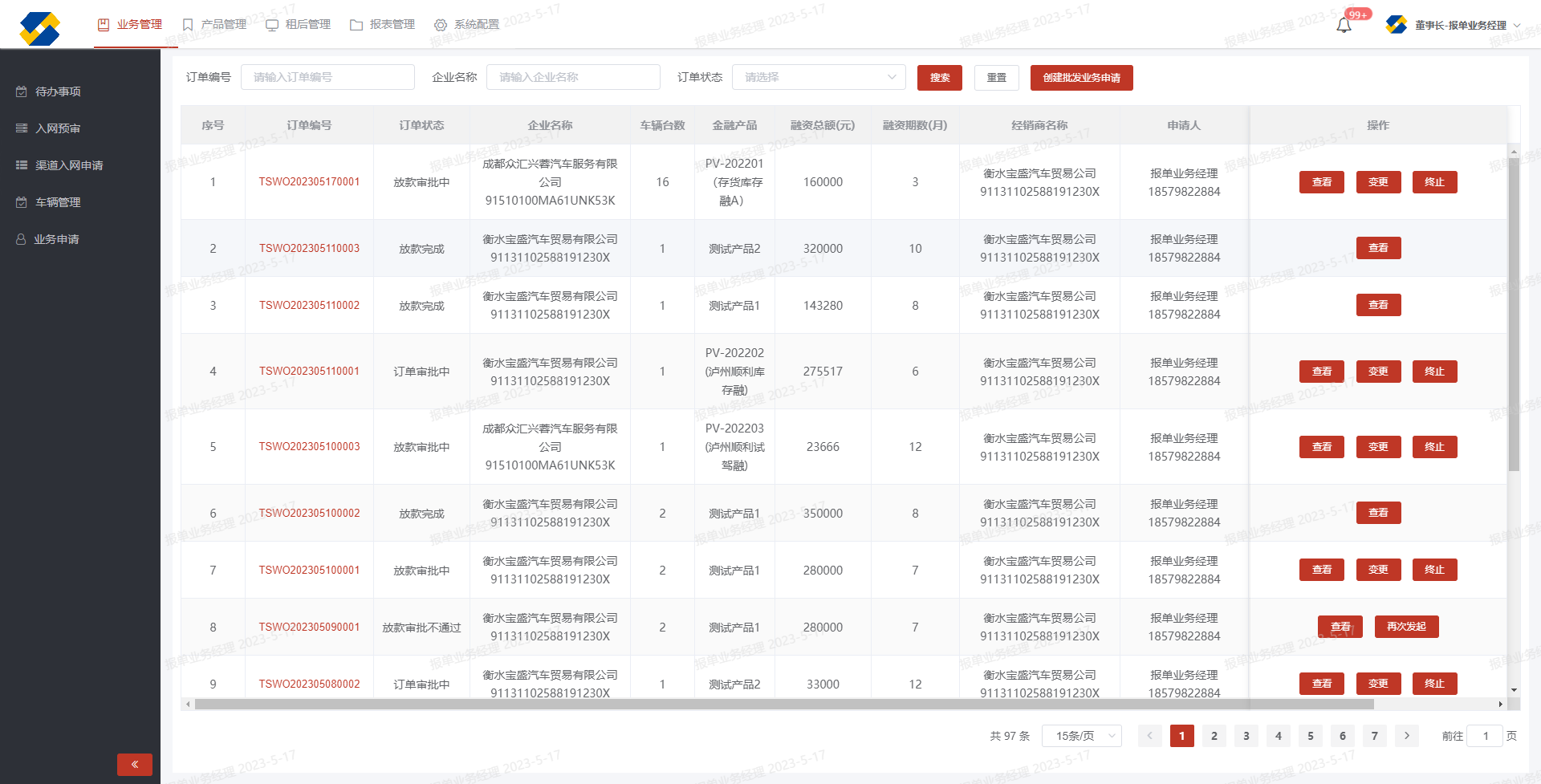Open order link TSWO202305170001
The width and height of the screenshot is (1541, 784).
tap(309, 182)
